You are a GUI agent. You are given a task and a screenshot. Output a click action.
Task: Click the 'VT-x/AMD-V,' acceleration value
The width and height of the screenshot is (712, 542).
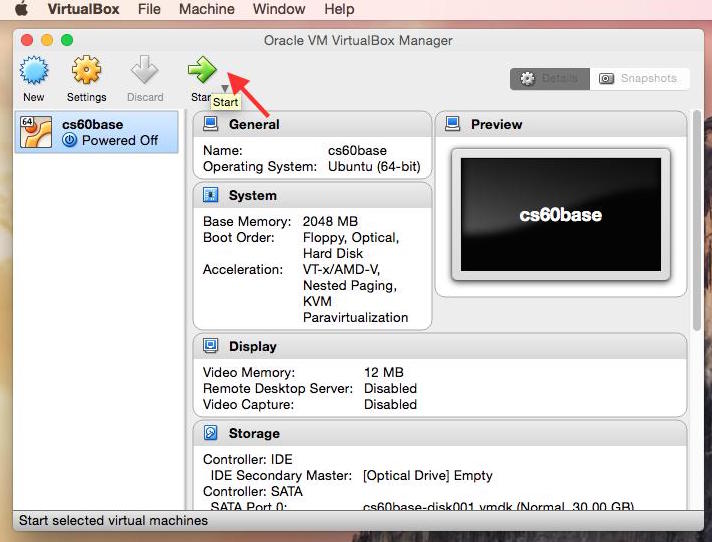pos(341,270)
